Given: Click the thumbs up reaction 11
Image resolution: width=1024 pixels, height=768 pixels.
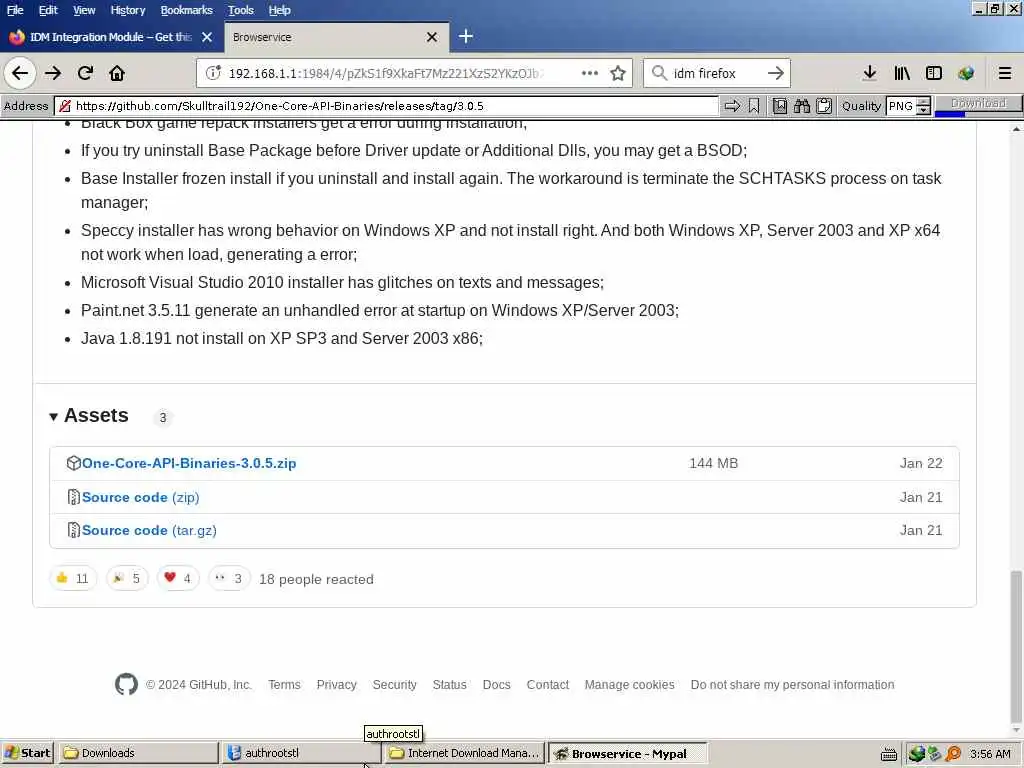Looking at the screenshot, I should [72, 578].
